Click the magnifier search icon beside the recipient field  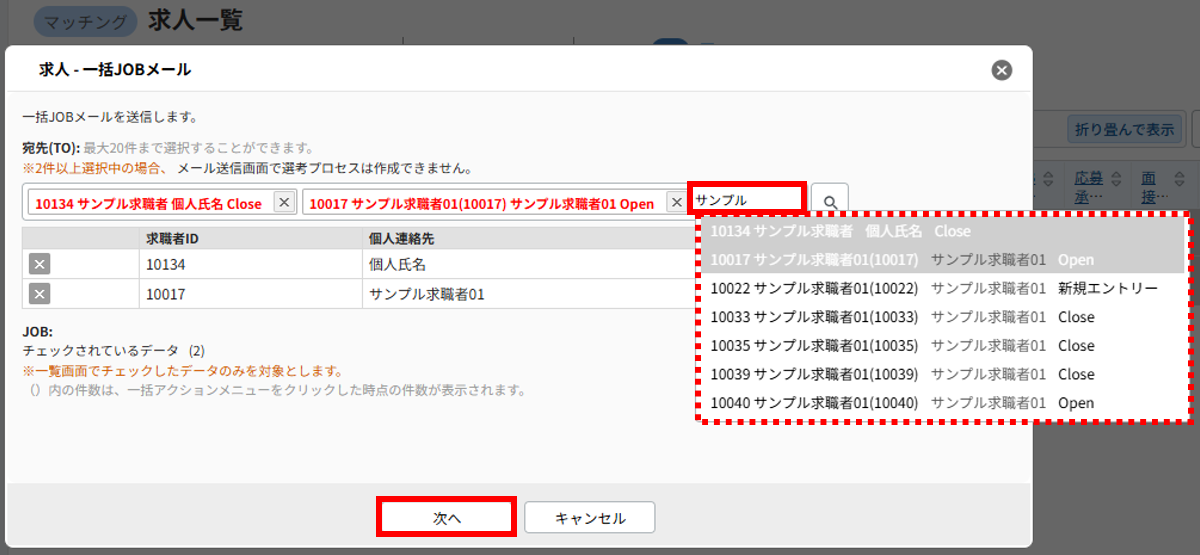pos(830,202)
